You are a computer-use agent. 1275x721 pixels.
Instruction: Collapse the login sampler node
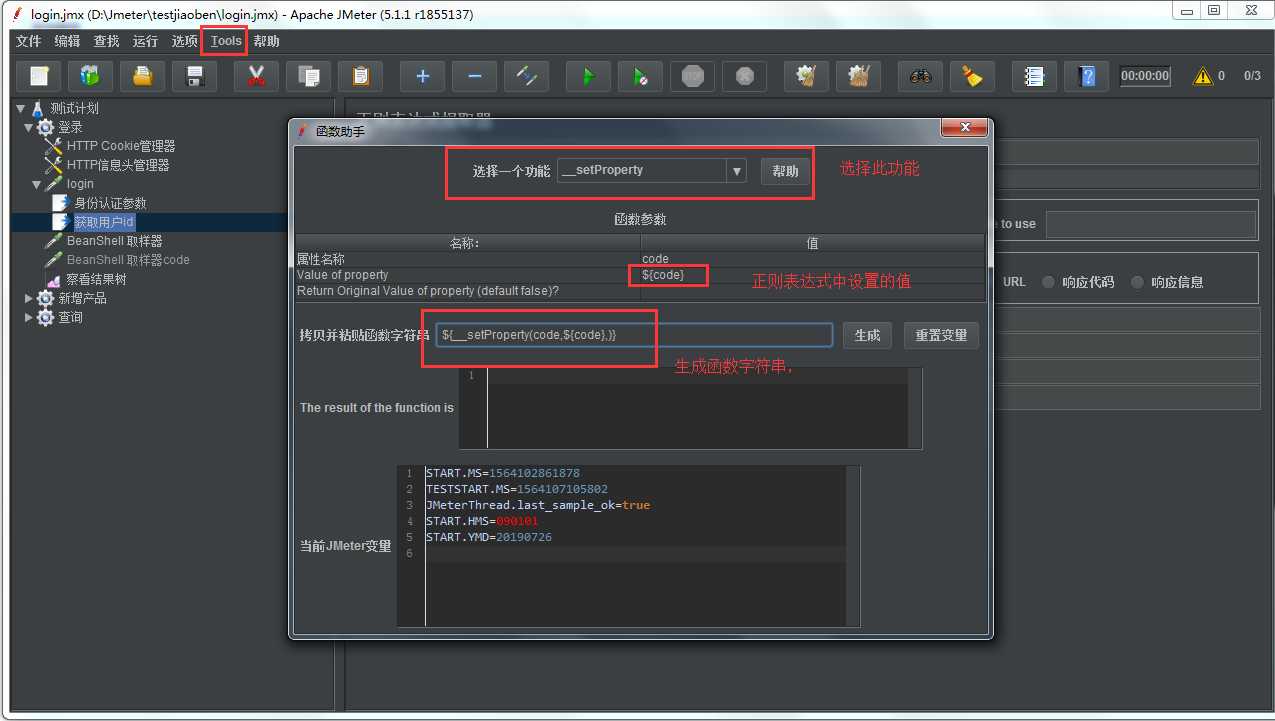click(x=37, y=184)
